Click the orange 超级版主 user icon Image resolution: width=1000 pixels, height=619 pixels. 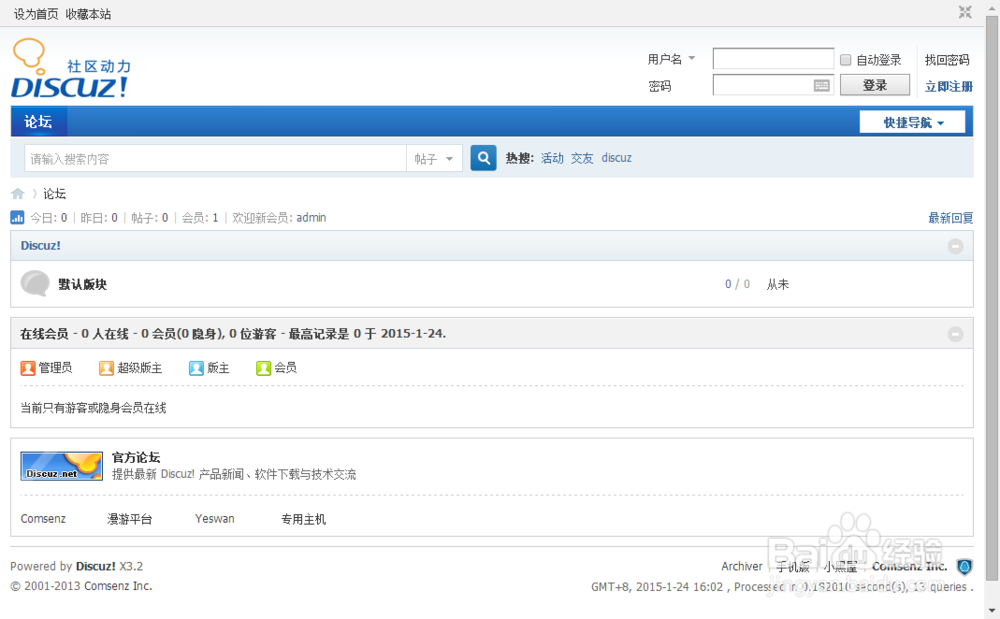click(107, 368)
